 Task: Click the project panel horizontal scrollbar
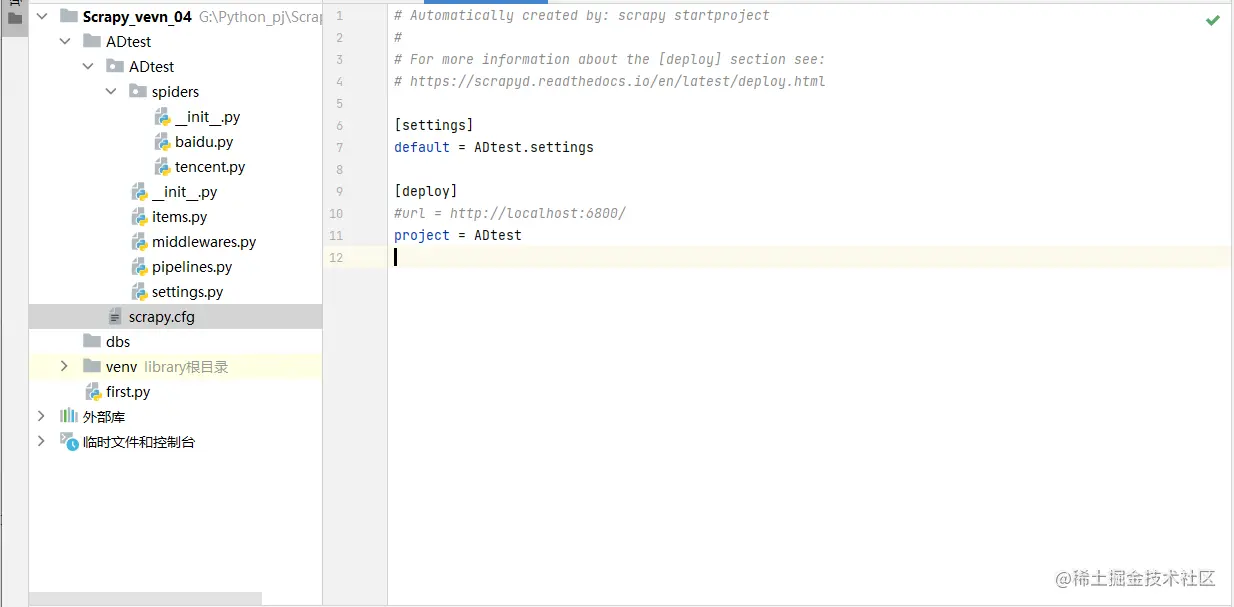coord(145,599)
